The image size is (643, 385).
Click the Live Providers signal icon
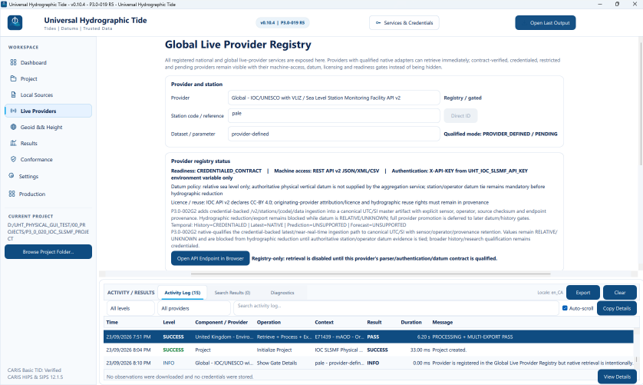(13, 111)
